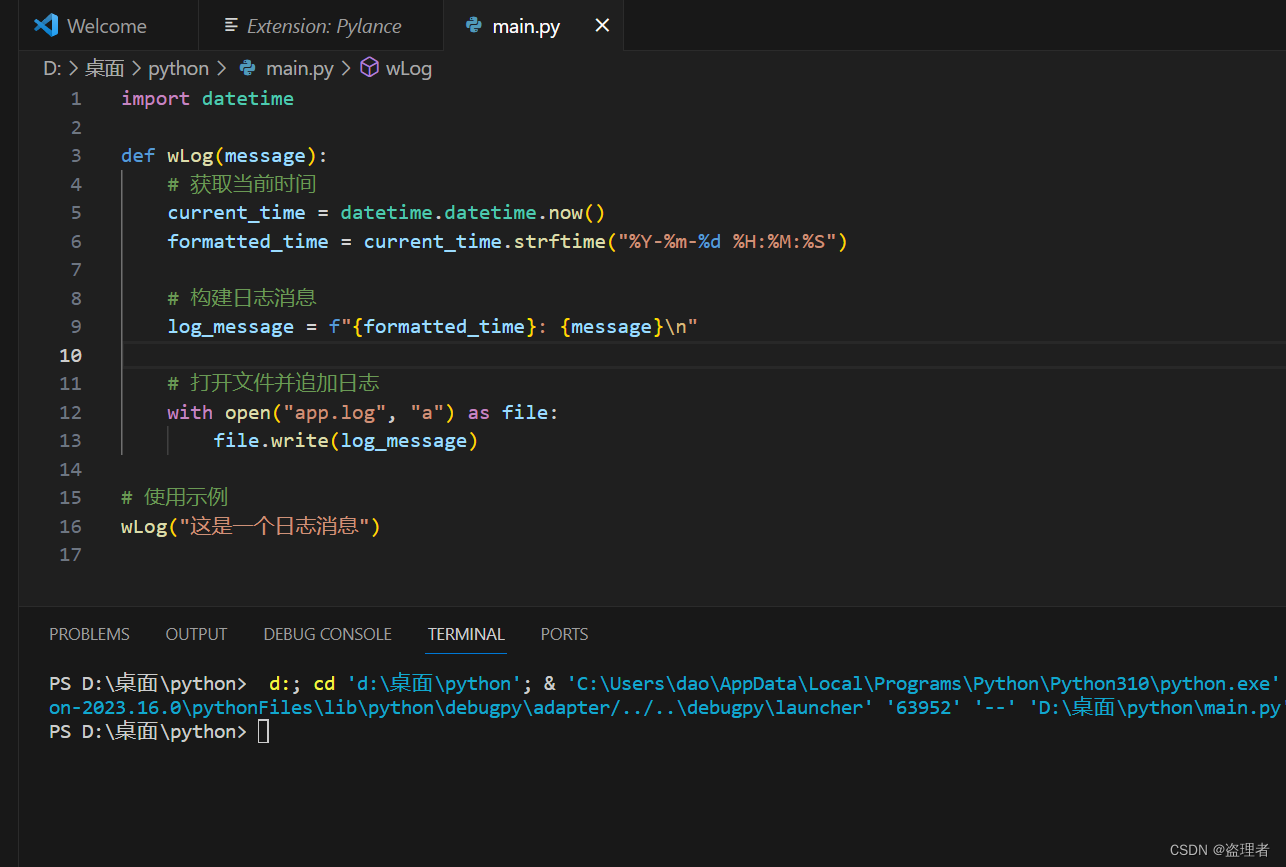1286x867 pixels.
Task: Click the '# 打开文件并追加日志' comment
Action: point(273,383)
